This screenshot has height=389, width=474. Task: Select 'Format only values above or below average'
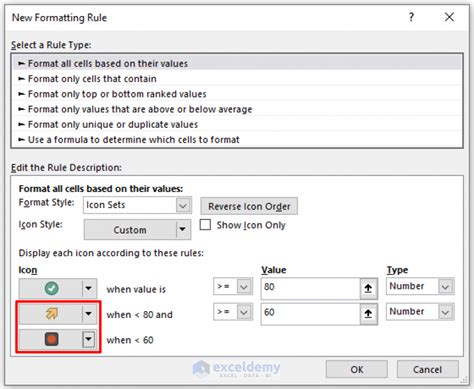pos(237,109)
